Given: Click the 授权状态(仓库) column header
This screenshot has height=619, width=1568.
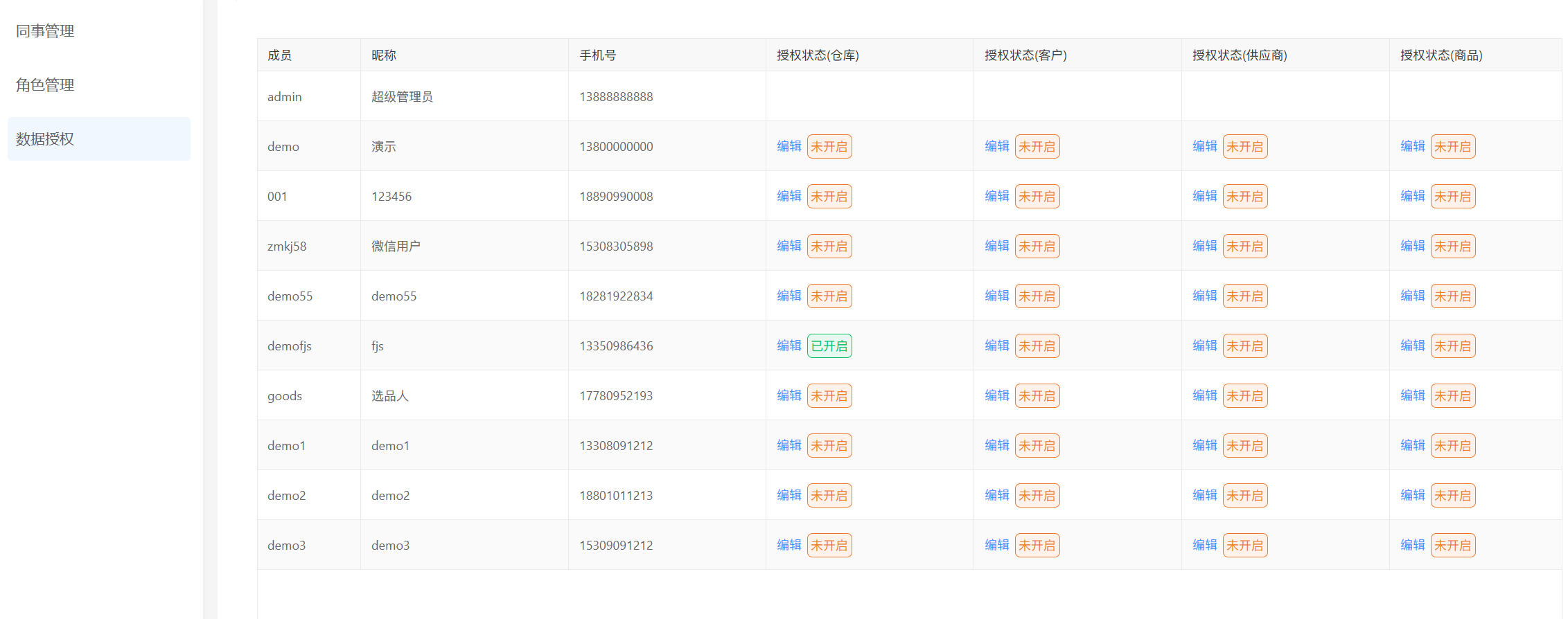Looking at the screenshot, I should (818, 55).
